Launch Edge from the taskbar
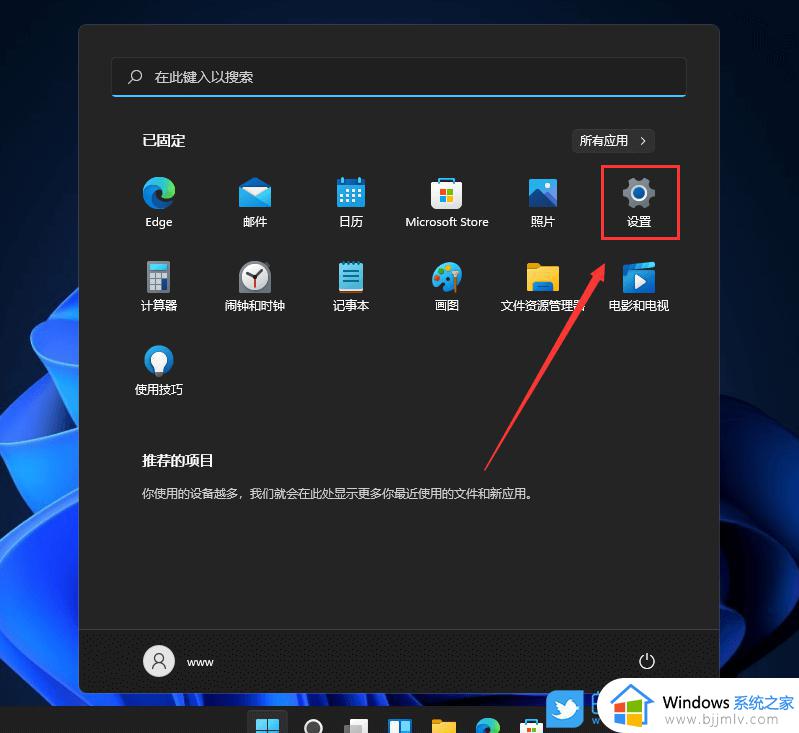The image size is (799, 733). pyautogui.click(x=488, y=725)
